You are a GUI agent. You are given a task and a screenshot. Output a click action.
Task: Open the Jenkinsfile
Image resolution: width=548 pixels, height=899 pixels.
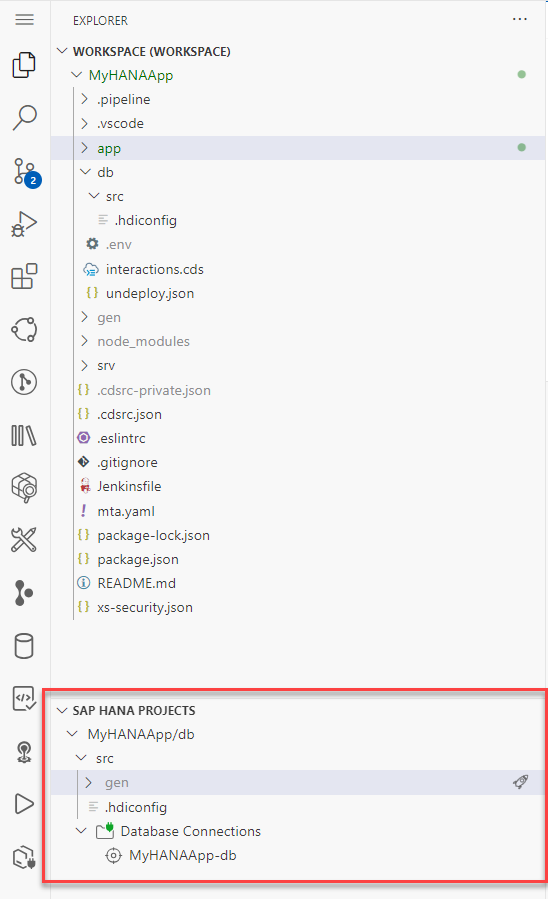[130, 486]
